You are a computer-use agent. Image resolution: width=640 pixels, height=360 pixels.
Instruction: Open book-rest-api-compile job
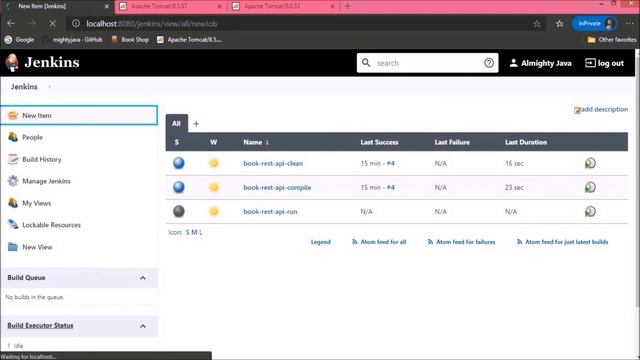[277, 188]
